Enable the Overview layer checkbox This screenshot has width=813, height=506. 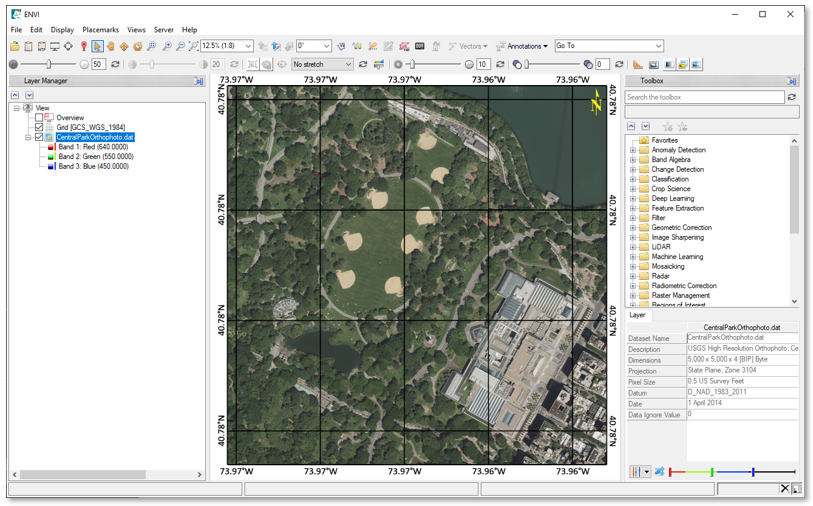point(39,118)
